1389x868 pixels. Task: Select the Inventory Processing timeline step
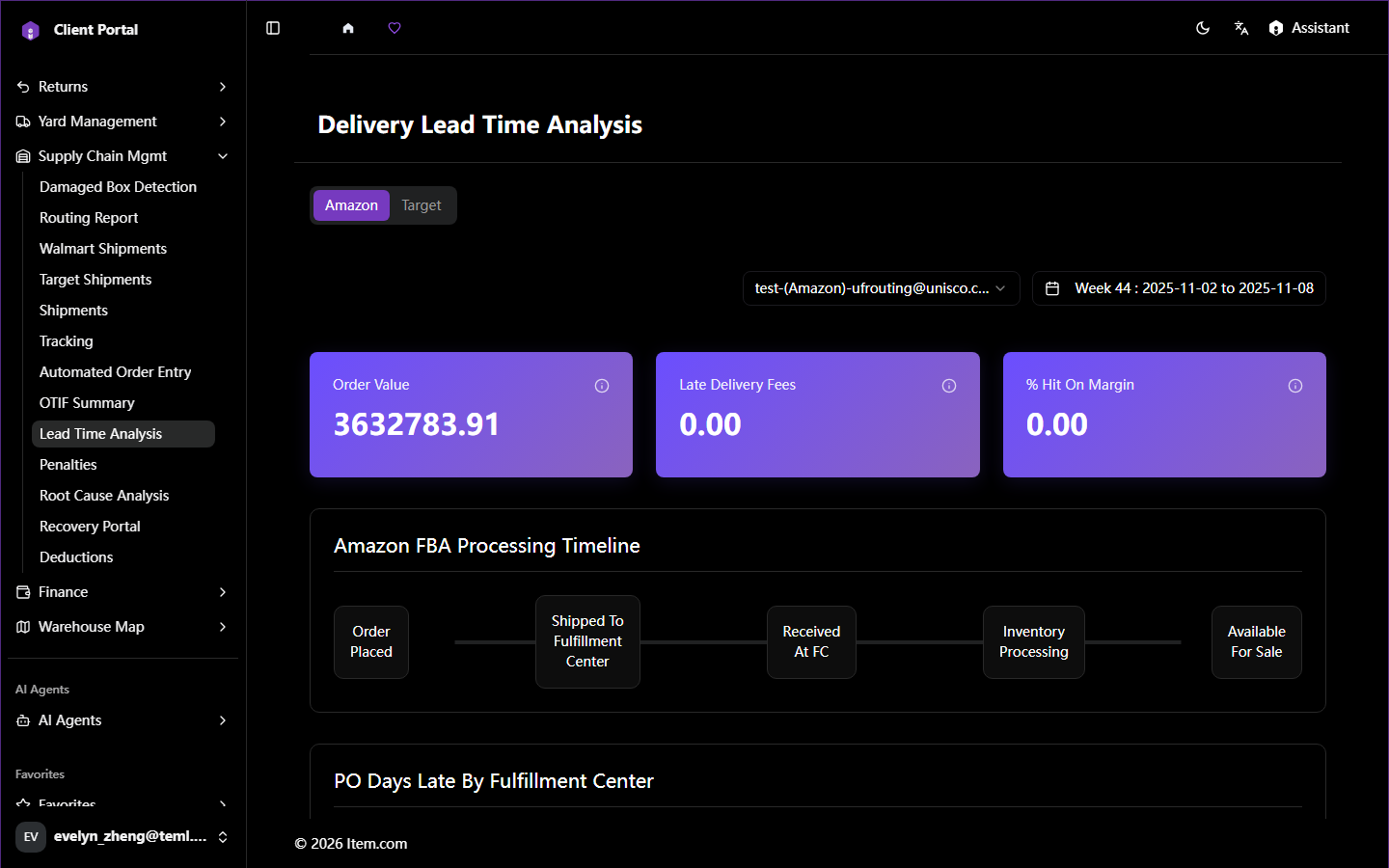1034,642
